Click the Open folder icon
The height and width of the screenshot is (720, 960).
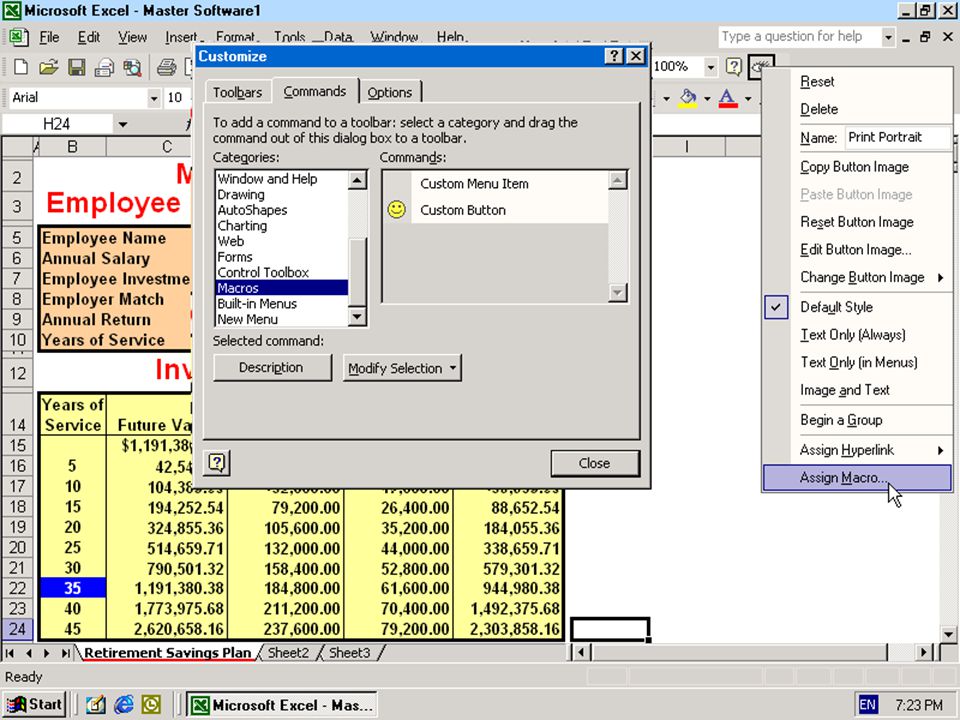48,67
